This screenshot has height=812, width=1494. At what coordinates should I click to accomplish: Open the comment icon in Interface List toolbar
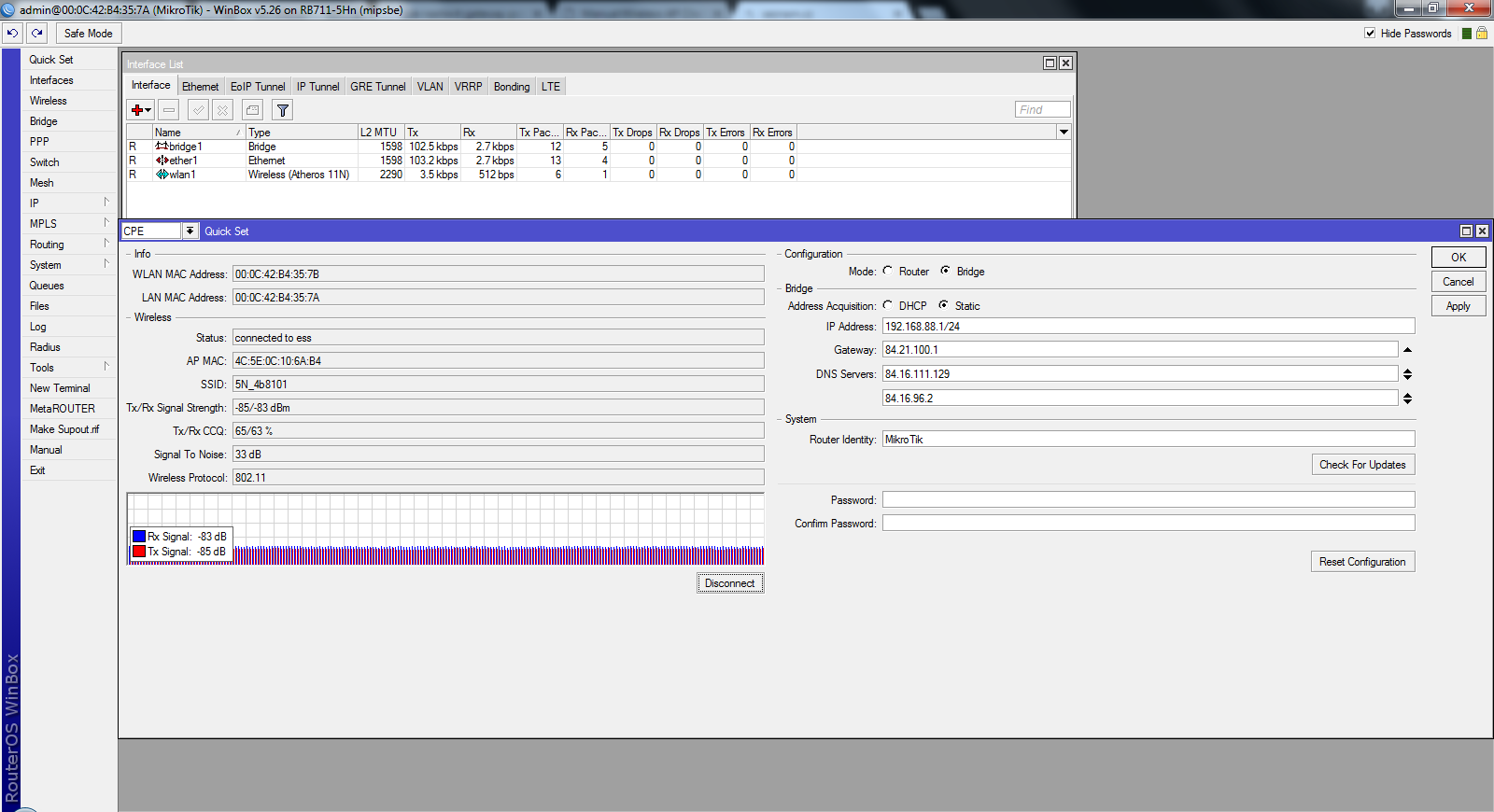(252, 110)
